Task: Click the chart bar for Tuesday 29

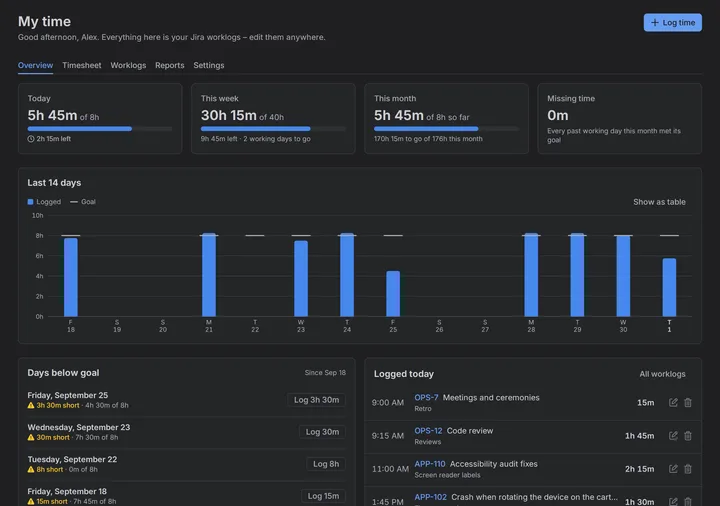Action: [577, 275]
